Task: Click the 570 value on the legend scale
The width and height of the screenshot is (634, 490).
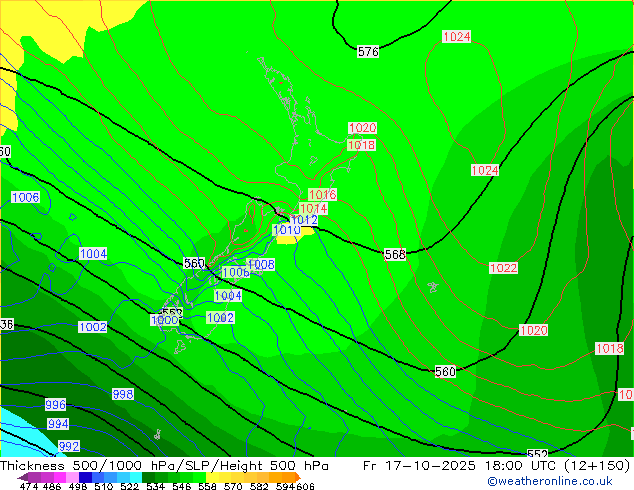Action: tap(233, 486)
